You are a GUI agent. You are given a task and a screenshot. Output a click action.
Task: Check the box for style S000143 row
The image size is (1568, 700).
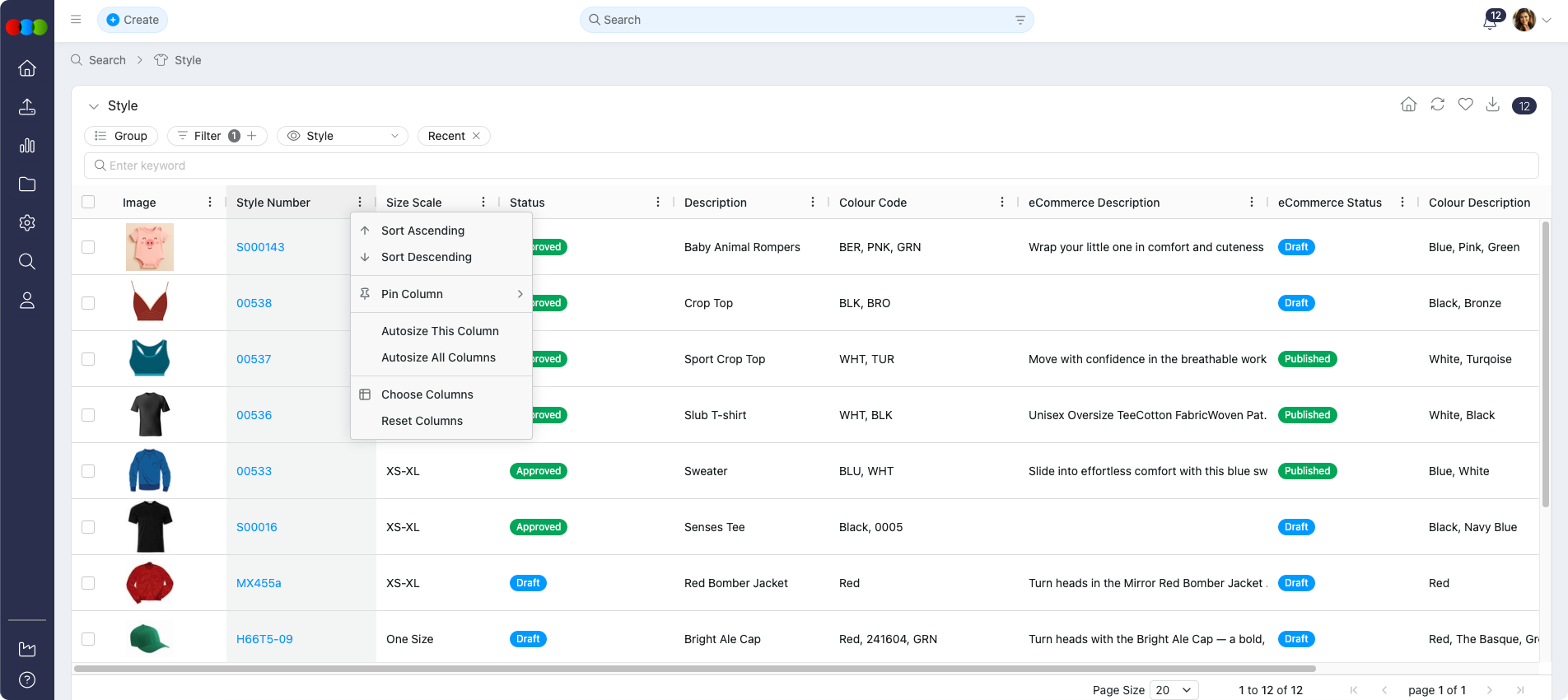coord(88,247)
